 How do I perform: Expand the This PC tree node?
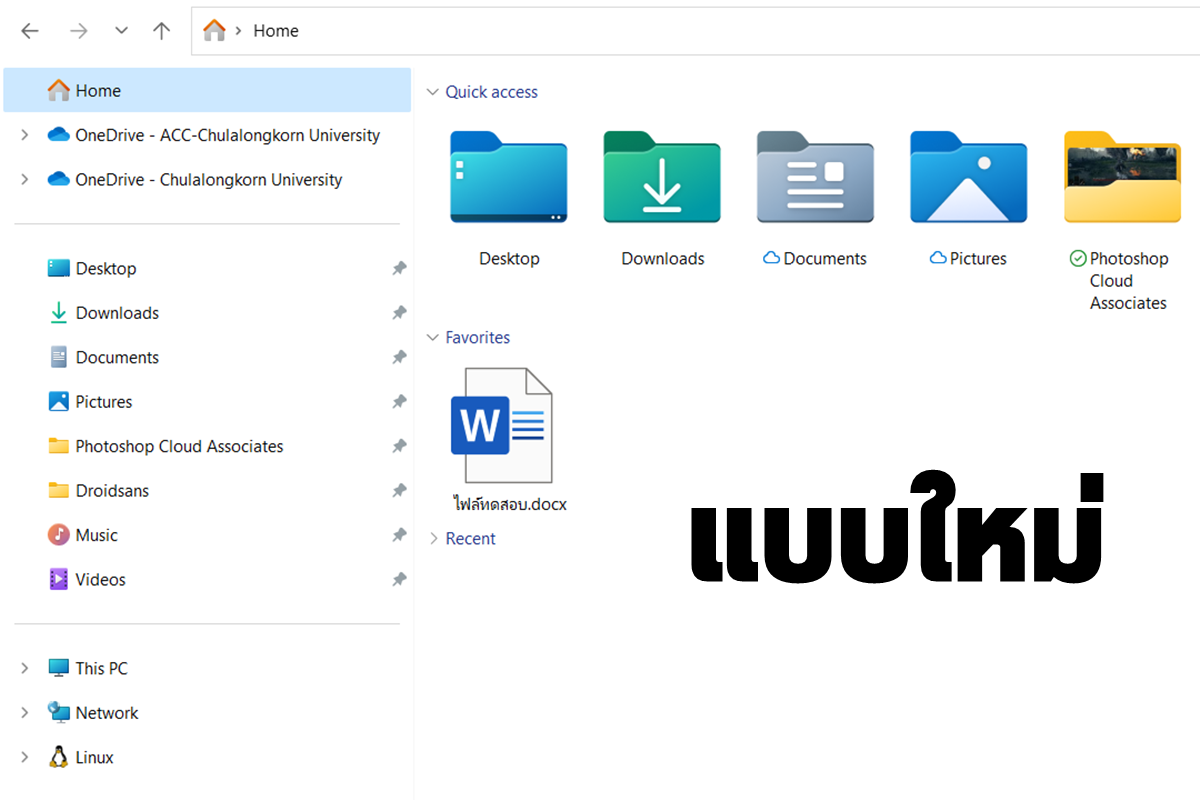(x=25, y=668)
